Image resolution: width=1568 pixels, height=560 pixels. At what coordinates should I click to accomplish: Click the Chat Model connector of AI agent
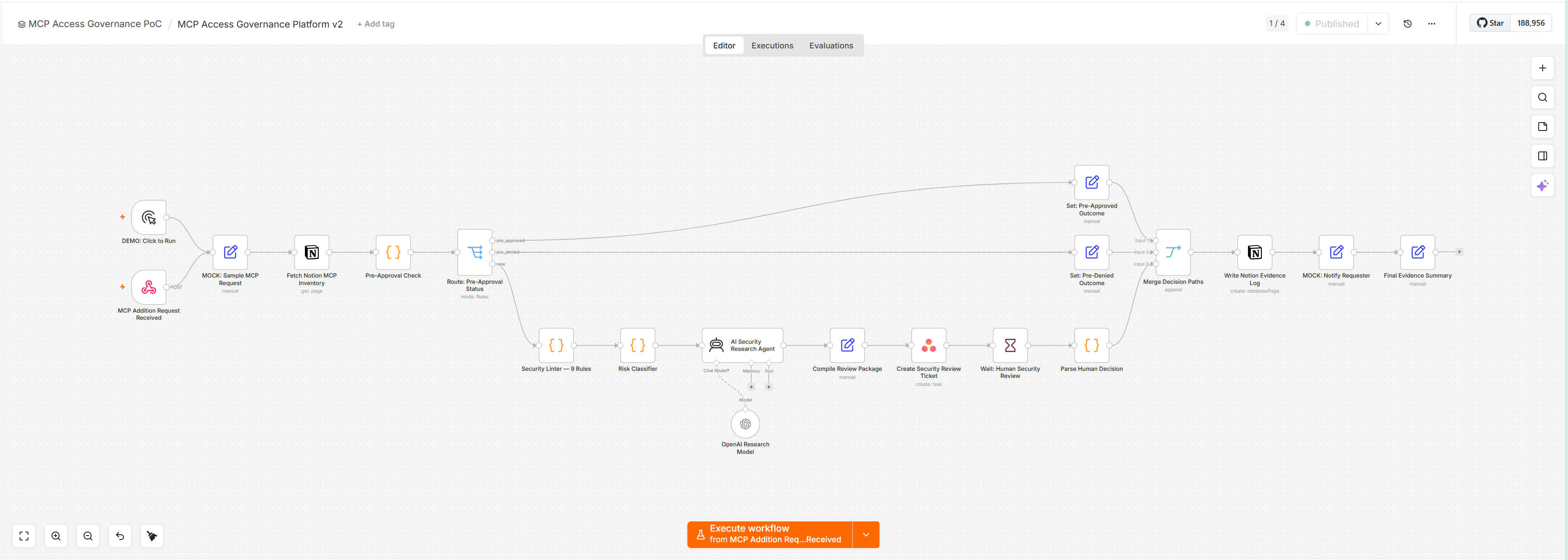click(x=716, y=364)
